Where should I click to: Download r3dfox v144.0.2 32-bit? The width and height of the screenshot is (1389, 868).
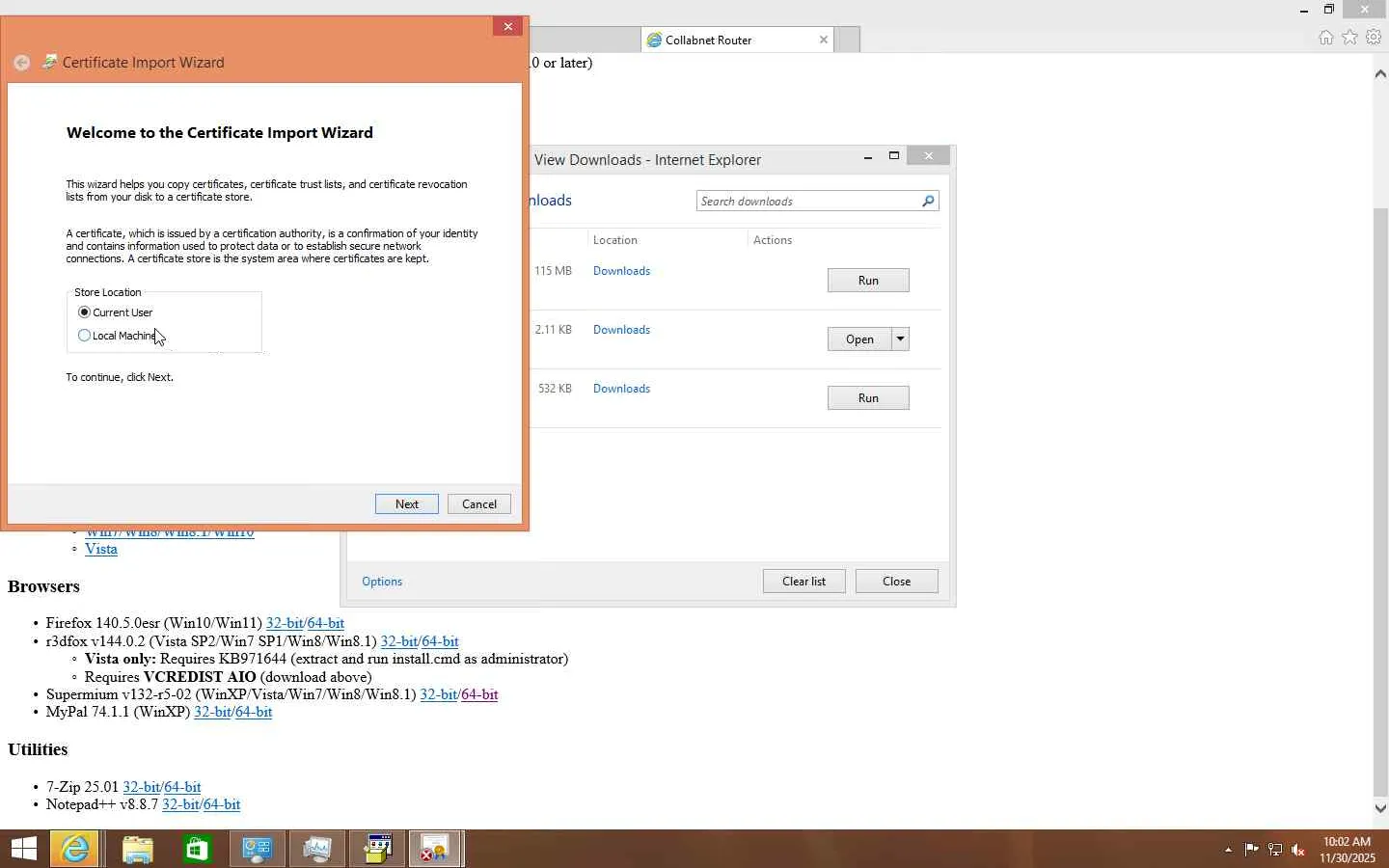tap(399, 641)
